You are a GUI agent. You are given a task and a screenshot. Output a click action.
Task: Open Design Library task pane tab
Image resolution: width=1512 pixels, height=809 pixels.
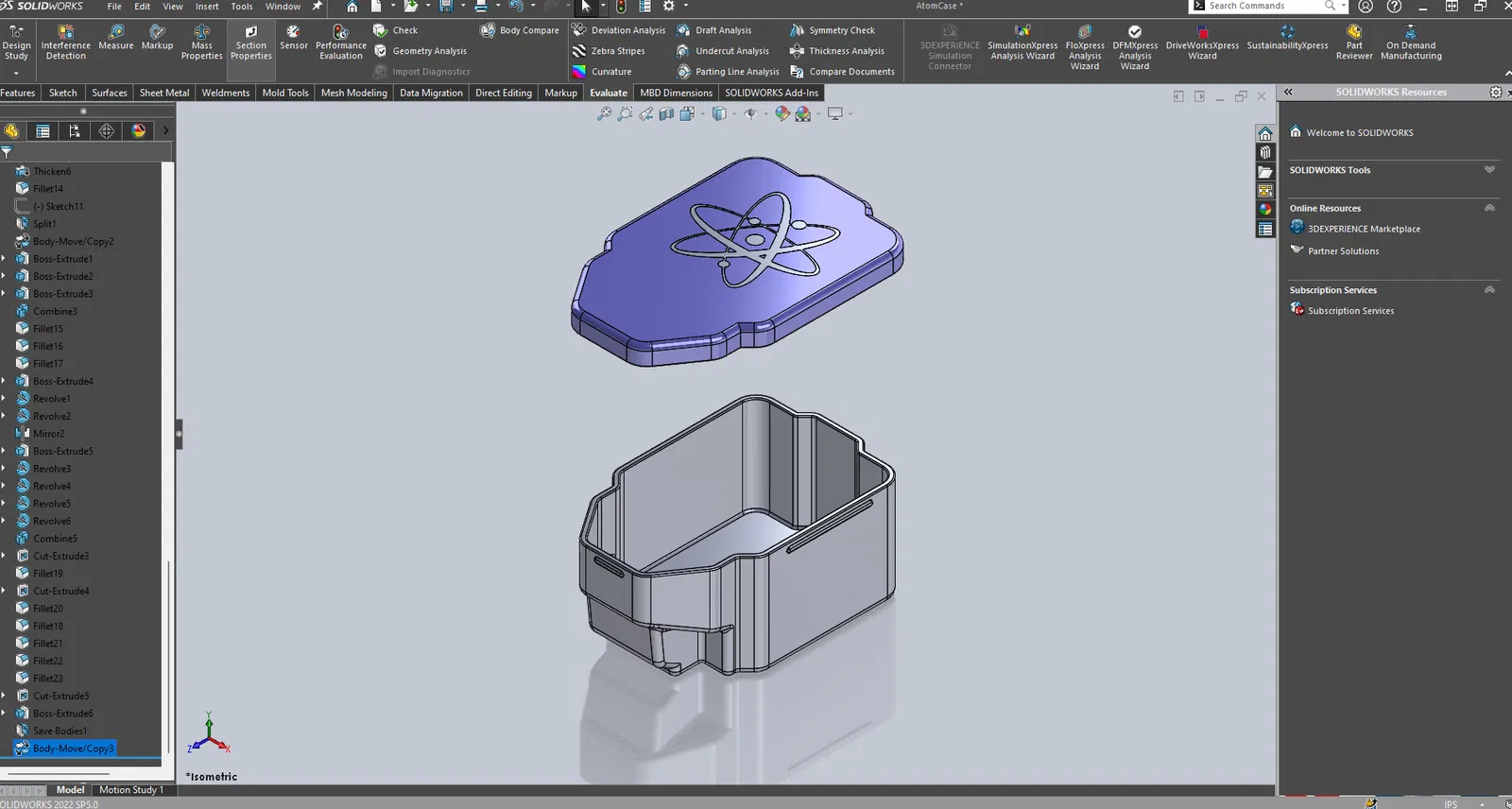1265,152
